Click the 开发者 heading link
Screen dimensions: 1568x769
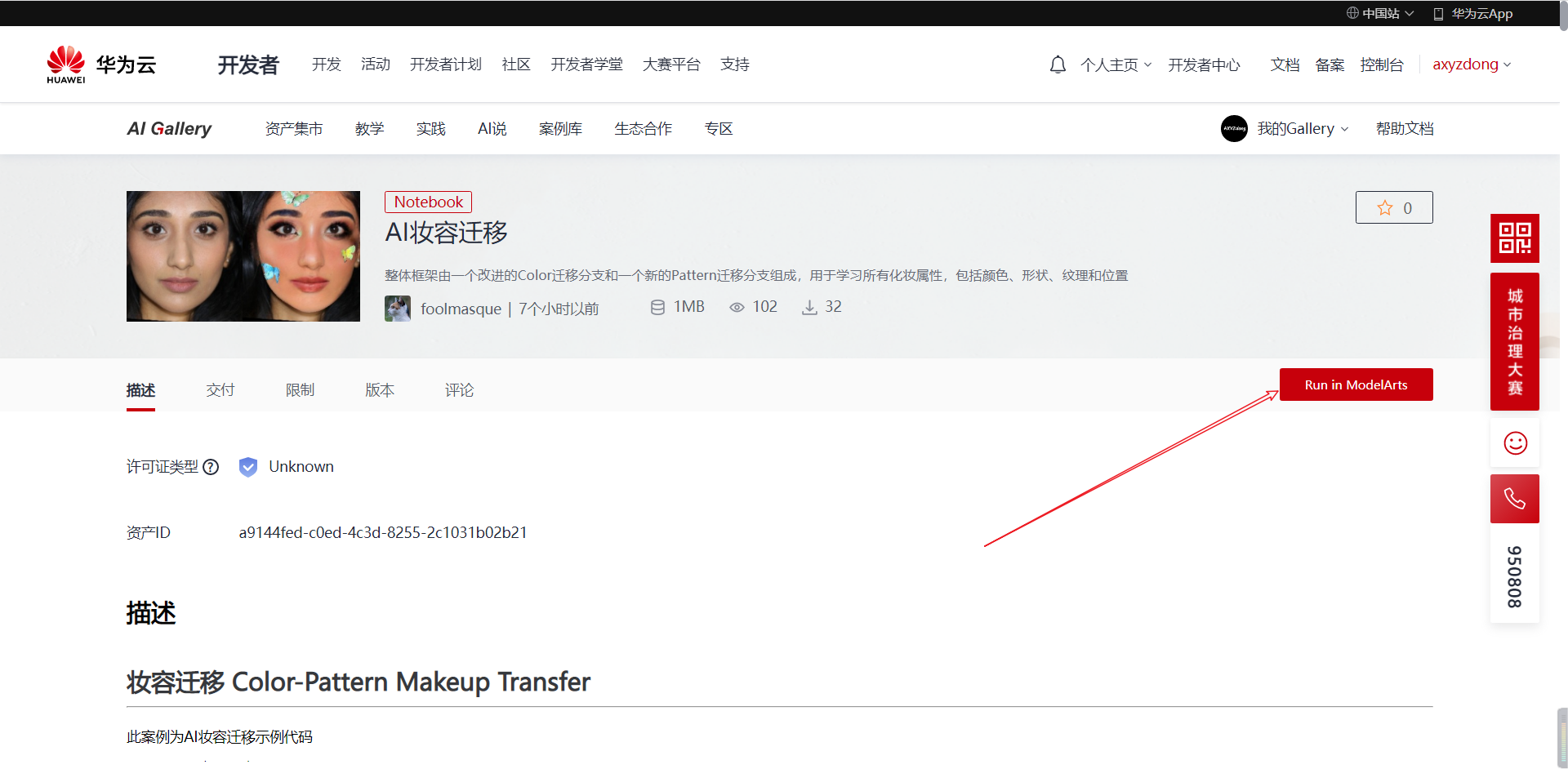click(248, 64)
